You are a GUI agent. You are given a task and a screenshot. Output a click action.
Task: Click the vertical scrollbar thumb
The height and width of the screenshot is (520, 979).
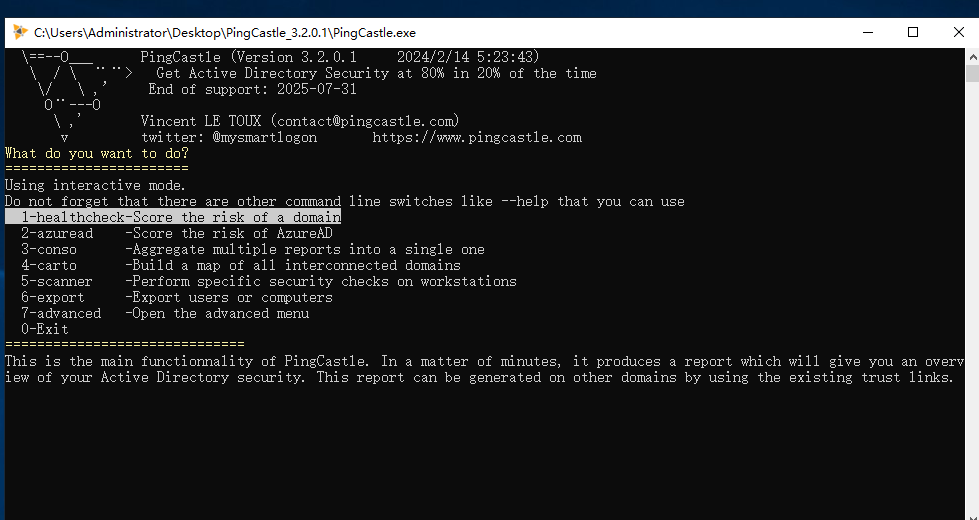tap(971, 74)
